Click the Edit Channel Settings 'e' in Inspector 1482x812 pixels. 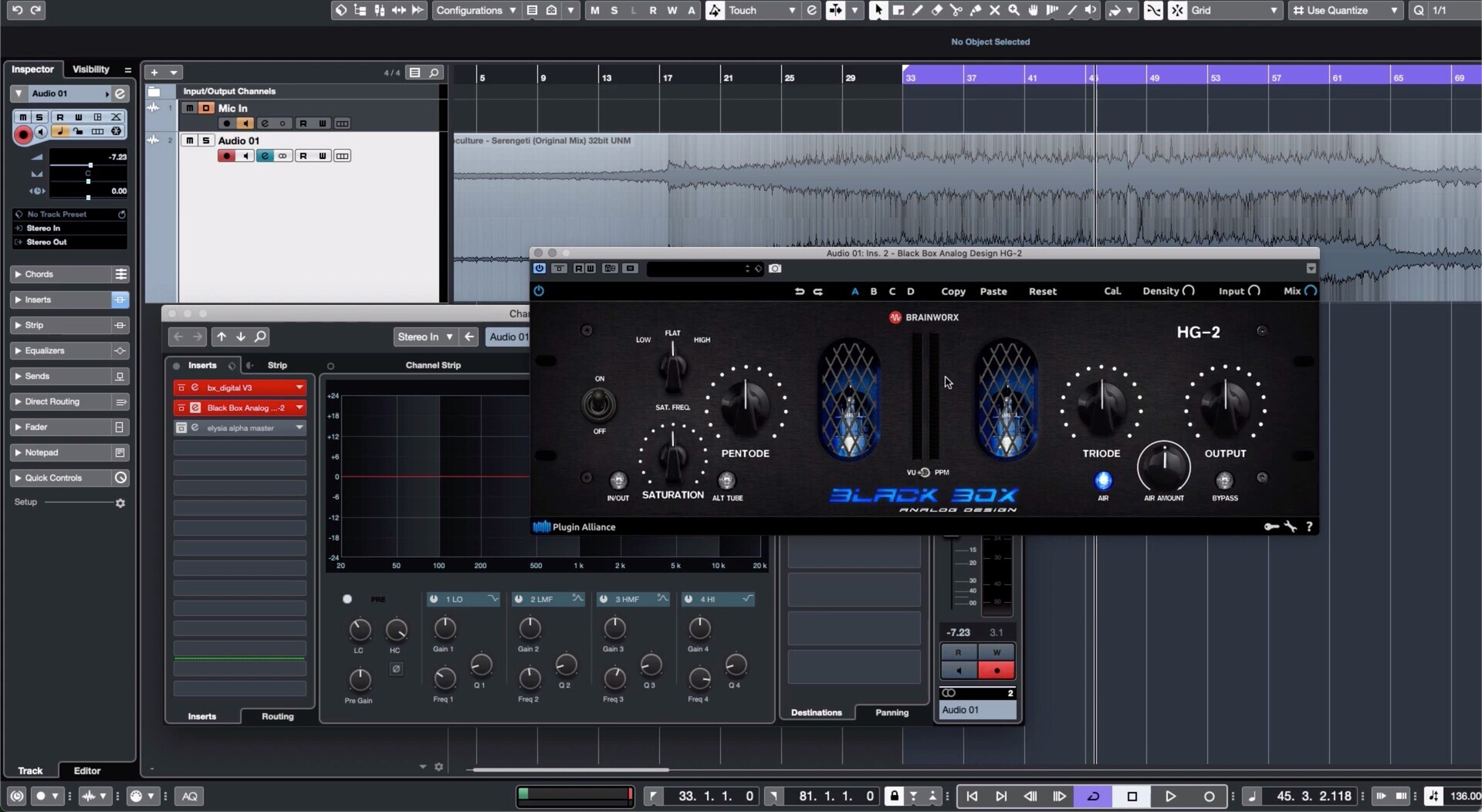pos(120,93)
